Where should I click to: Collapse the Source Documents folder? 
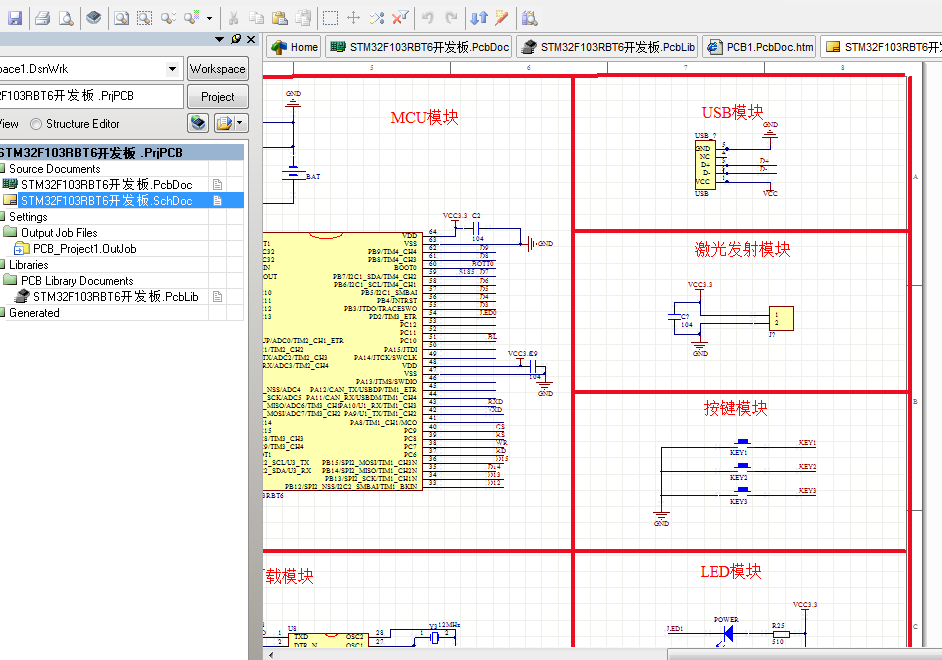click(2, 169)
